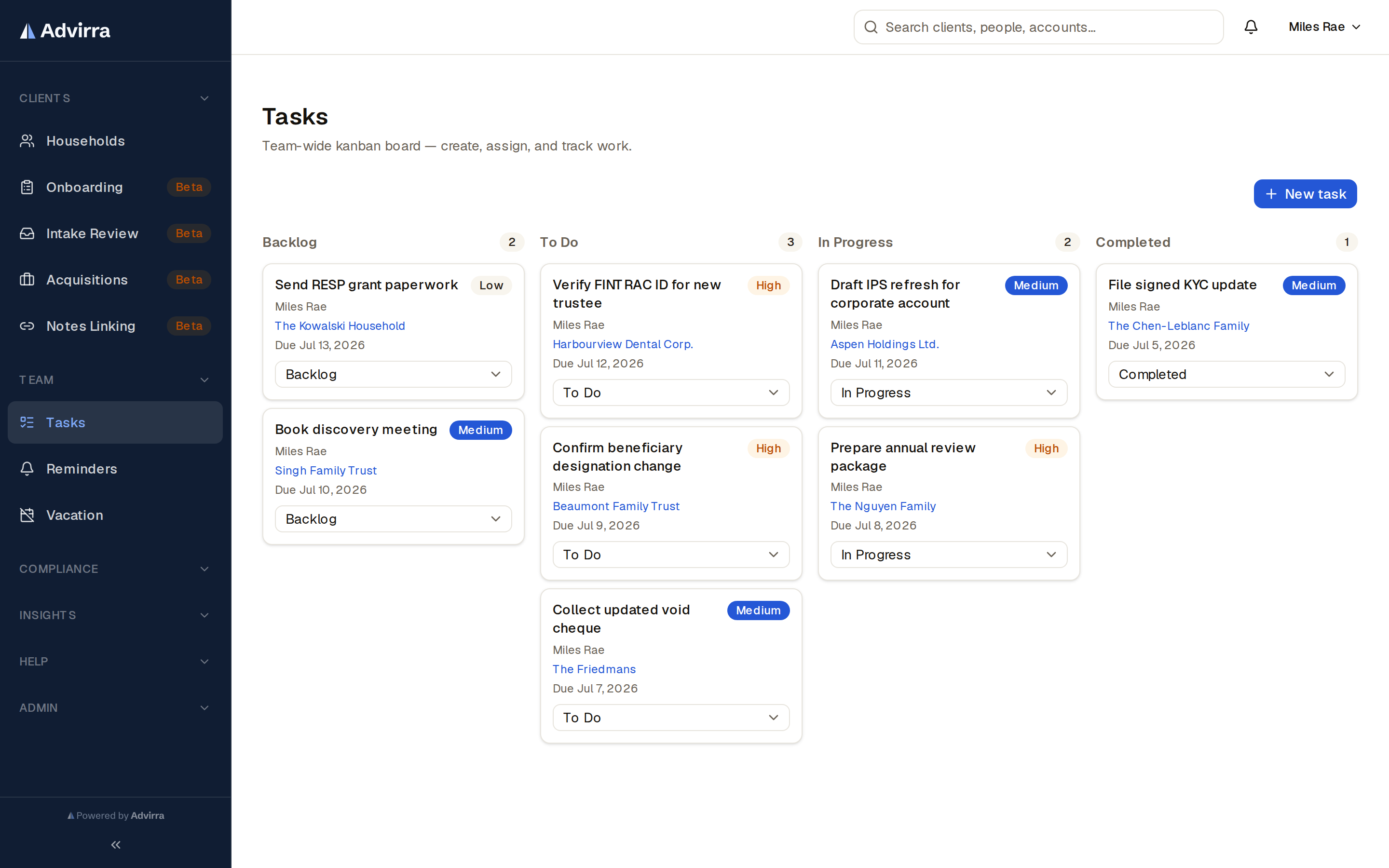The image size is (1389, 868).
Task: Click the Low priority badge
Action: coord(491,285)
